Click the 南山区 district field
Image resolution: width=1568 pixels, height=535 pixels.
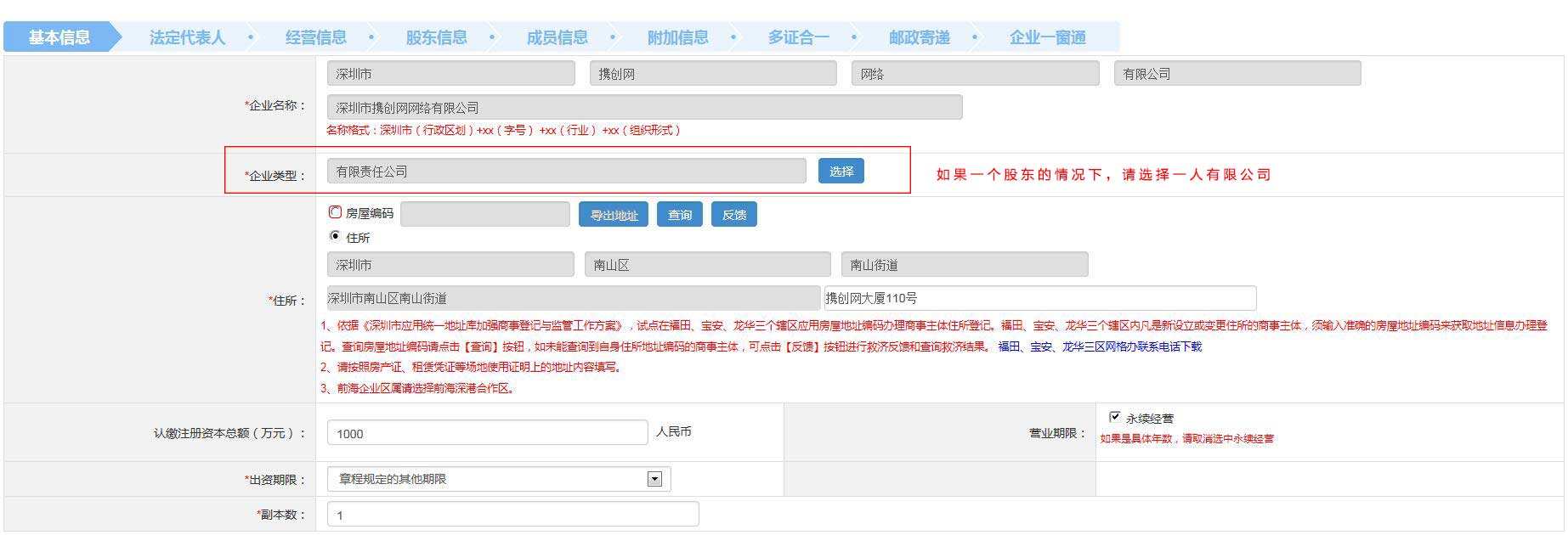coord(708,264)
